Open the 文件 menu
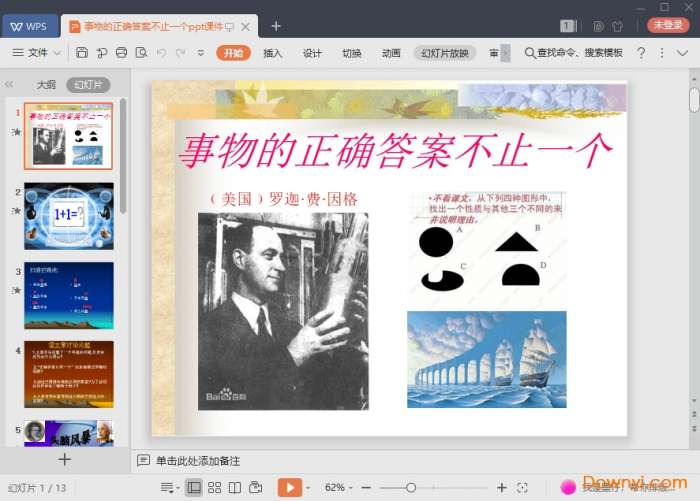The height and width of the screenshot is (501, 700). pos(38,53)
